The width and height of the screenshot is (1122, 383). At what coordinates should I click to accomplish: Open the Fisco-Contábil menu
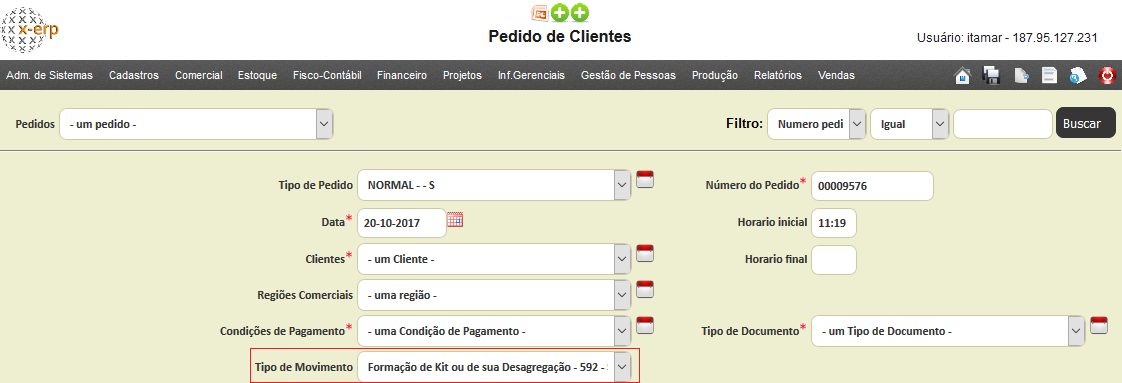pyautogui.click(x=327, y=75)
